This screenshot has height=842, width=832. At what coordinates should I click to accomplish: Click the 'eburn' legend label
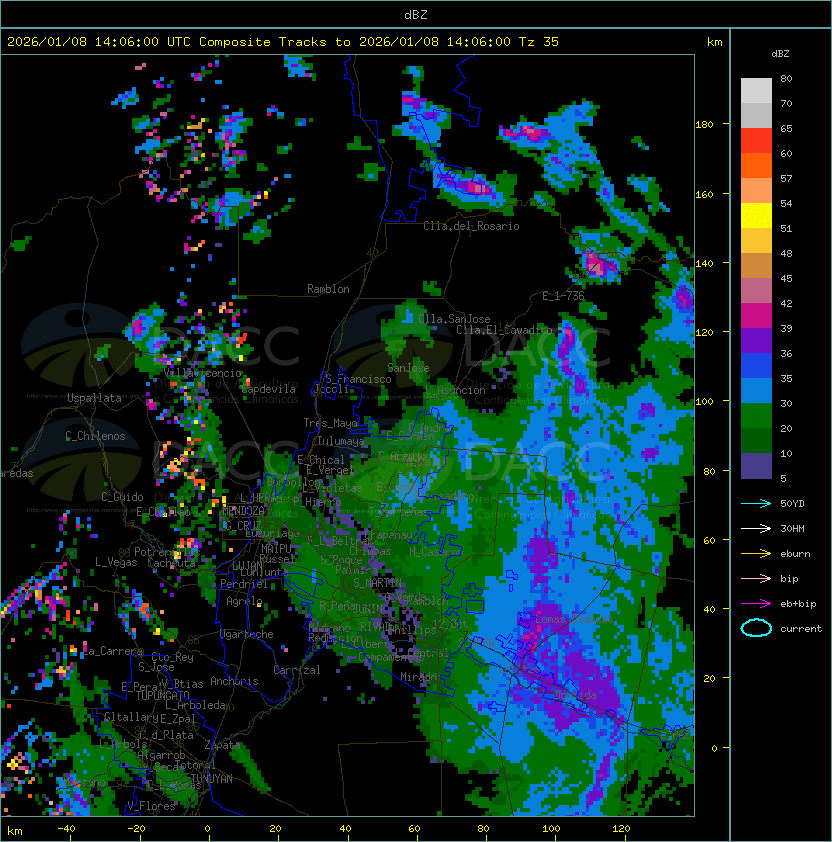pos(795,554)
